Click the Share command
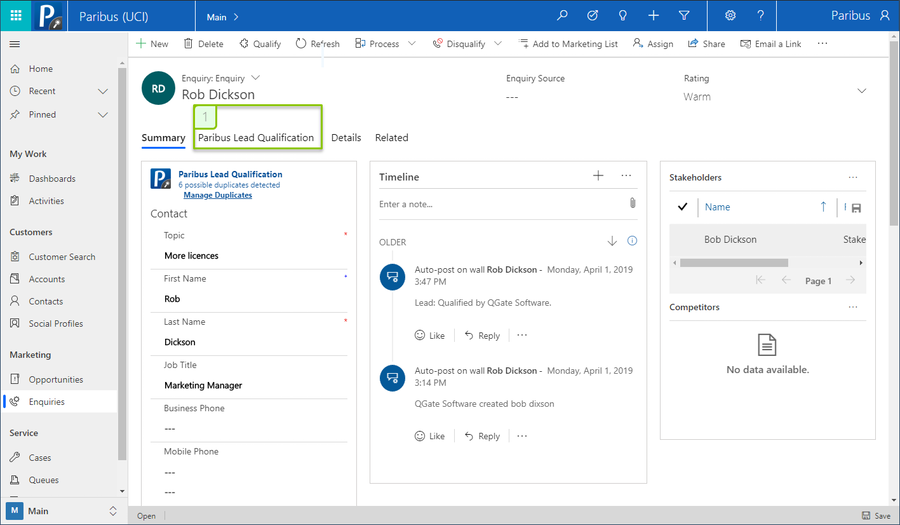 [x=707, y=44]
